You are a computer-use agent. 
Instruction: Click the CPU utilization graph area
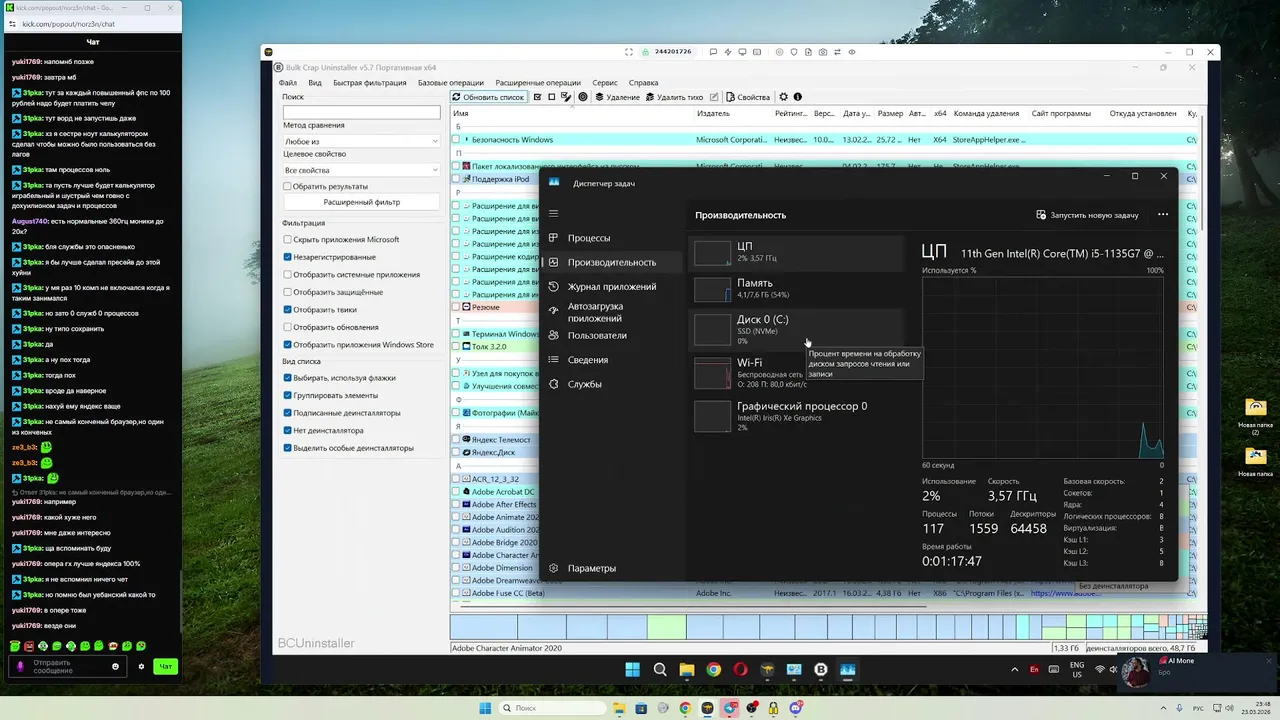[1043, 368]
